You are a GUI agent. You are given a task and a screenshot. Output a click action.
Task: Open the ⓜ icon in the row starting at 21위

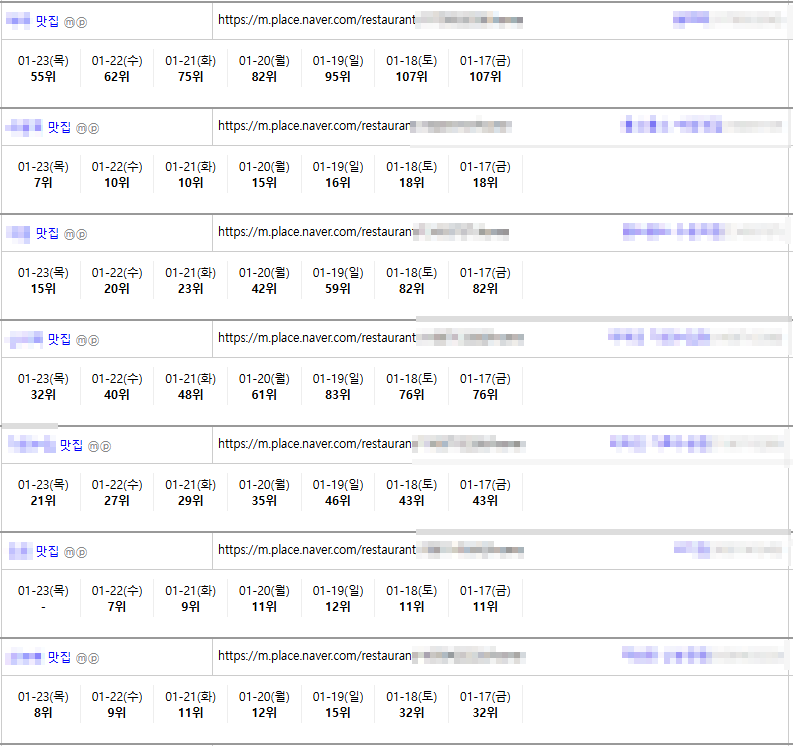click(93, 446)
